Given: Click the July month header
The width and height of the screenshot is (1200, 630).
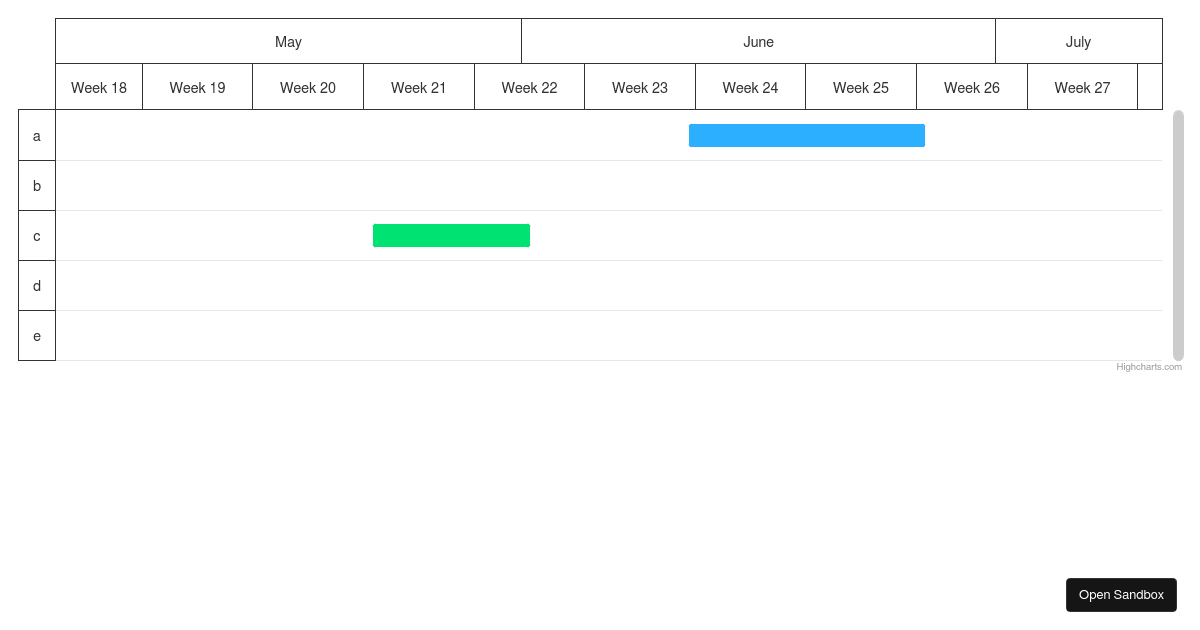Looking at the screenshot, I should coord(1078,42).
